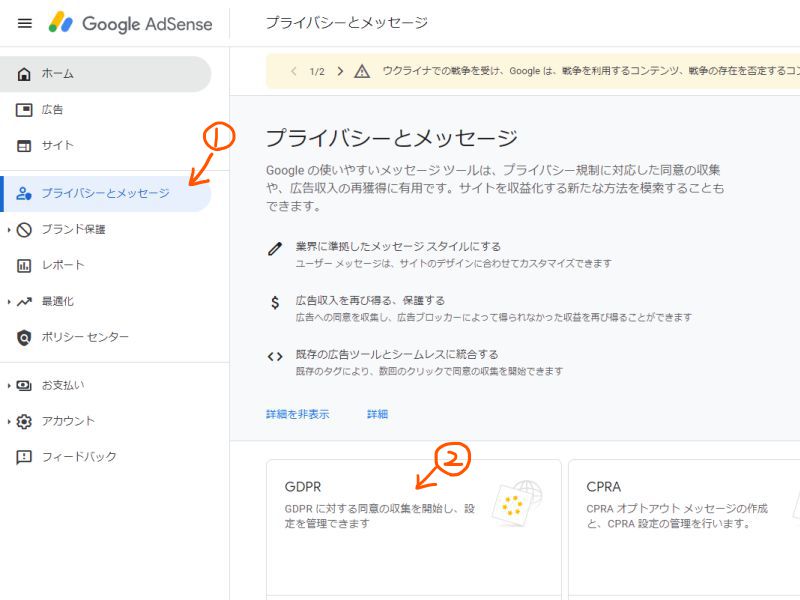Viewport: 800px width, 600px height.
Task: Open レポート in the sidebar
Action: click(x=105, y=265)
